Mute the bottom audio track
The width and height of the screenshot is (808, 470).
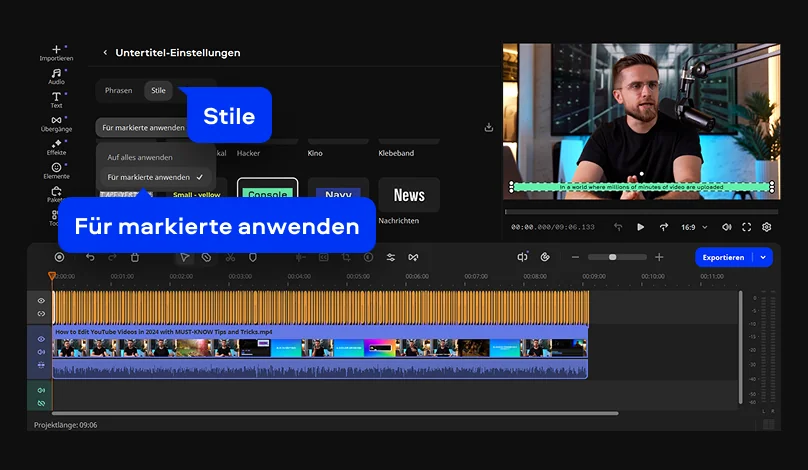coord(41,390)
